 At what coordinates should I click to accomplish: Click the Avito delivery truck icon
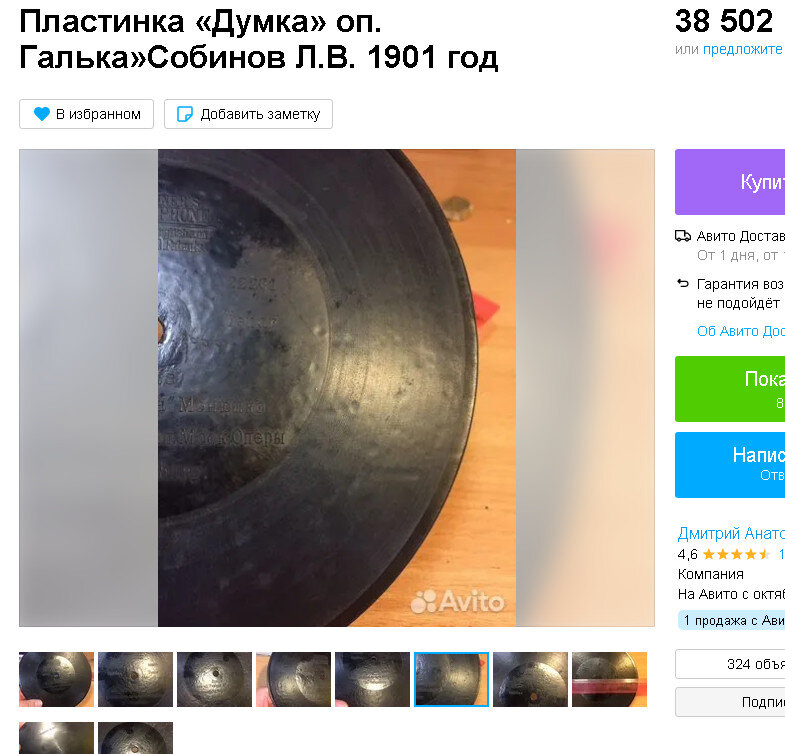click(683, 236)
